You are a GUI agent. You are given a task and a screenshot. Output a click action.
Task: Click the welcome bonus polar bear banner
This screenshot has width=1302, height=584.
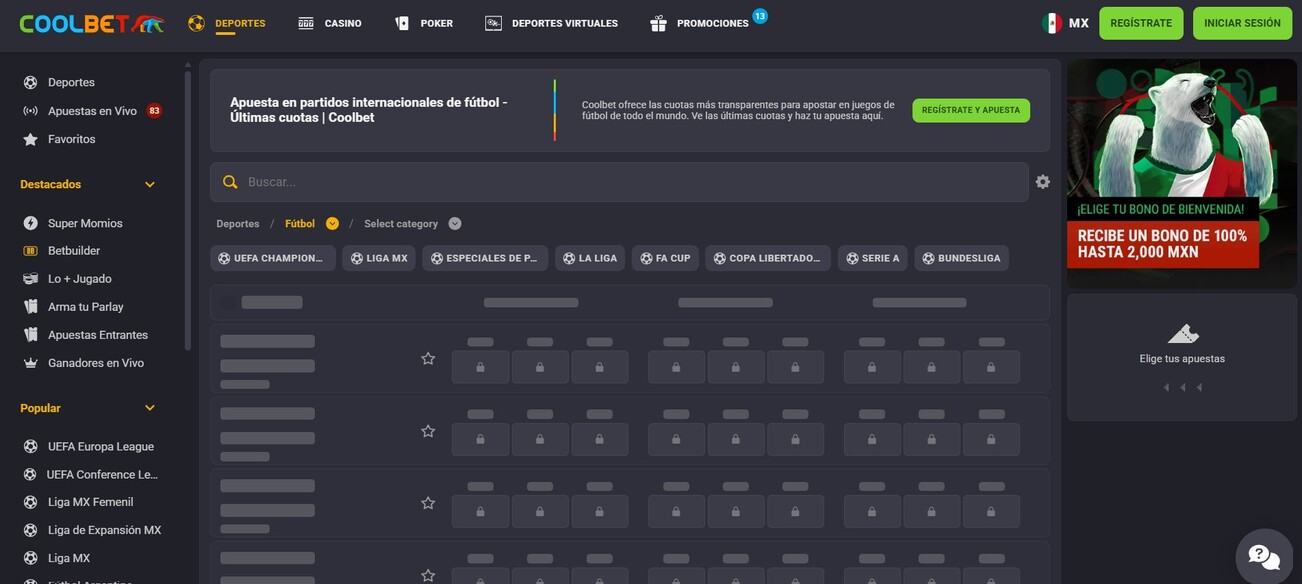pos(1182,173)
